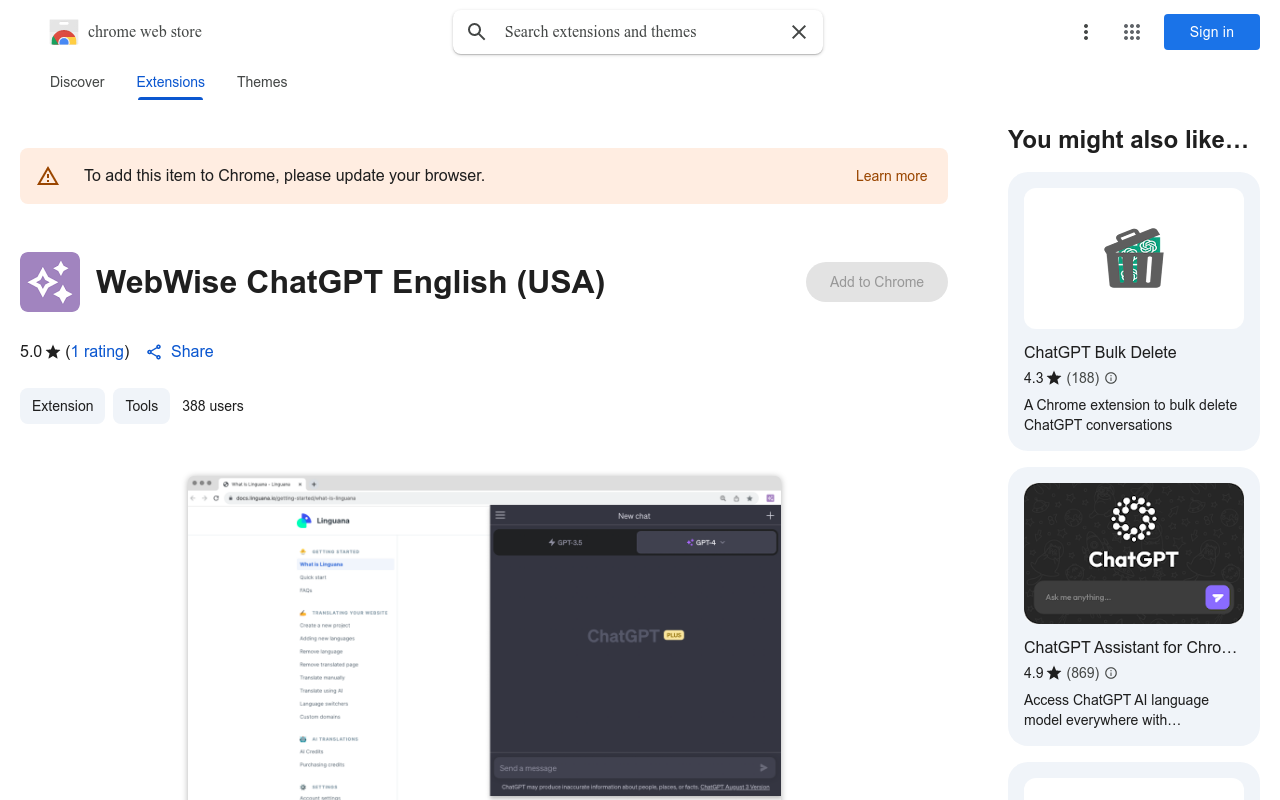The height and width of the screenshot is (800, 1280).
Task: Clear the search box with X icon
Action: click(x=799, y=32)
